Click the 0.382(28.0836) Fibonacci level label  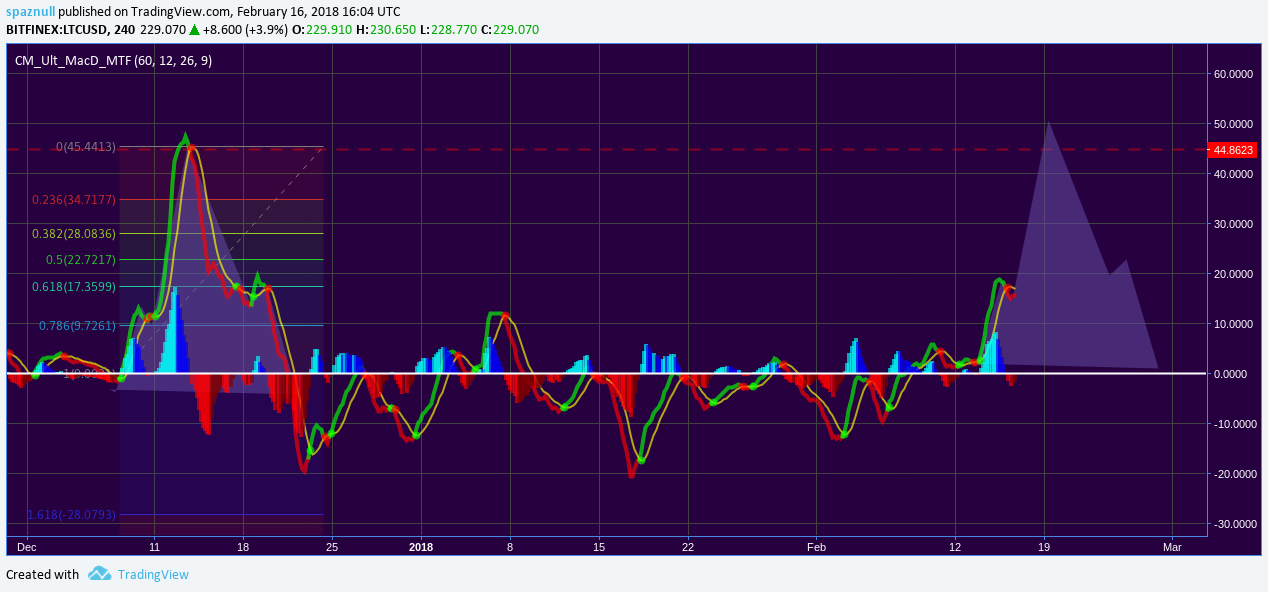tap(74, 234)
